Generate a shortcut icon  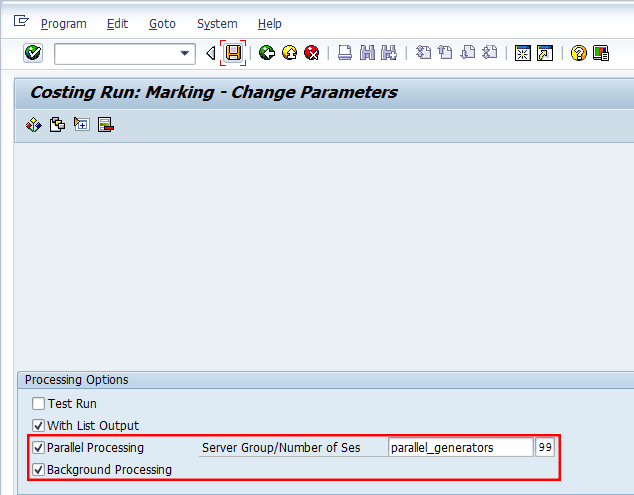point(545,53)
